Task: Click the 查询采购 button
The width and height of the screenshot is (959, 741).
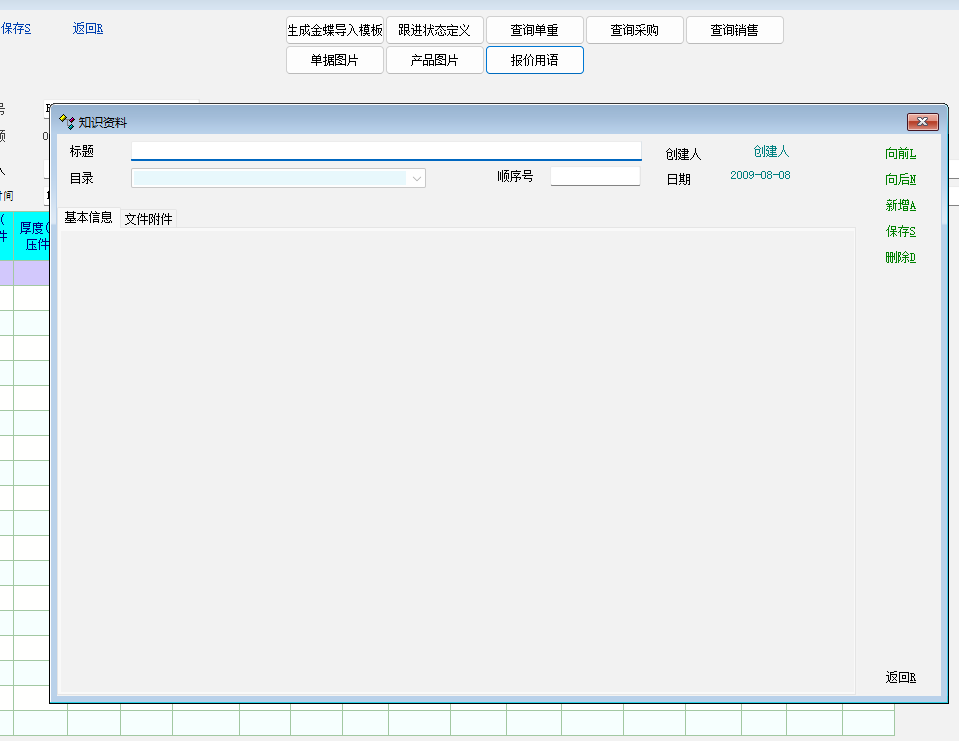Action: click(634, 30)
